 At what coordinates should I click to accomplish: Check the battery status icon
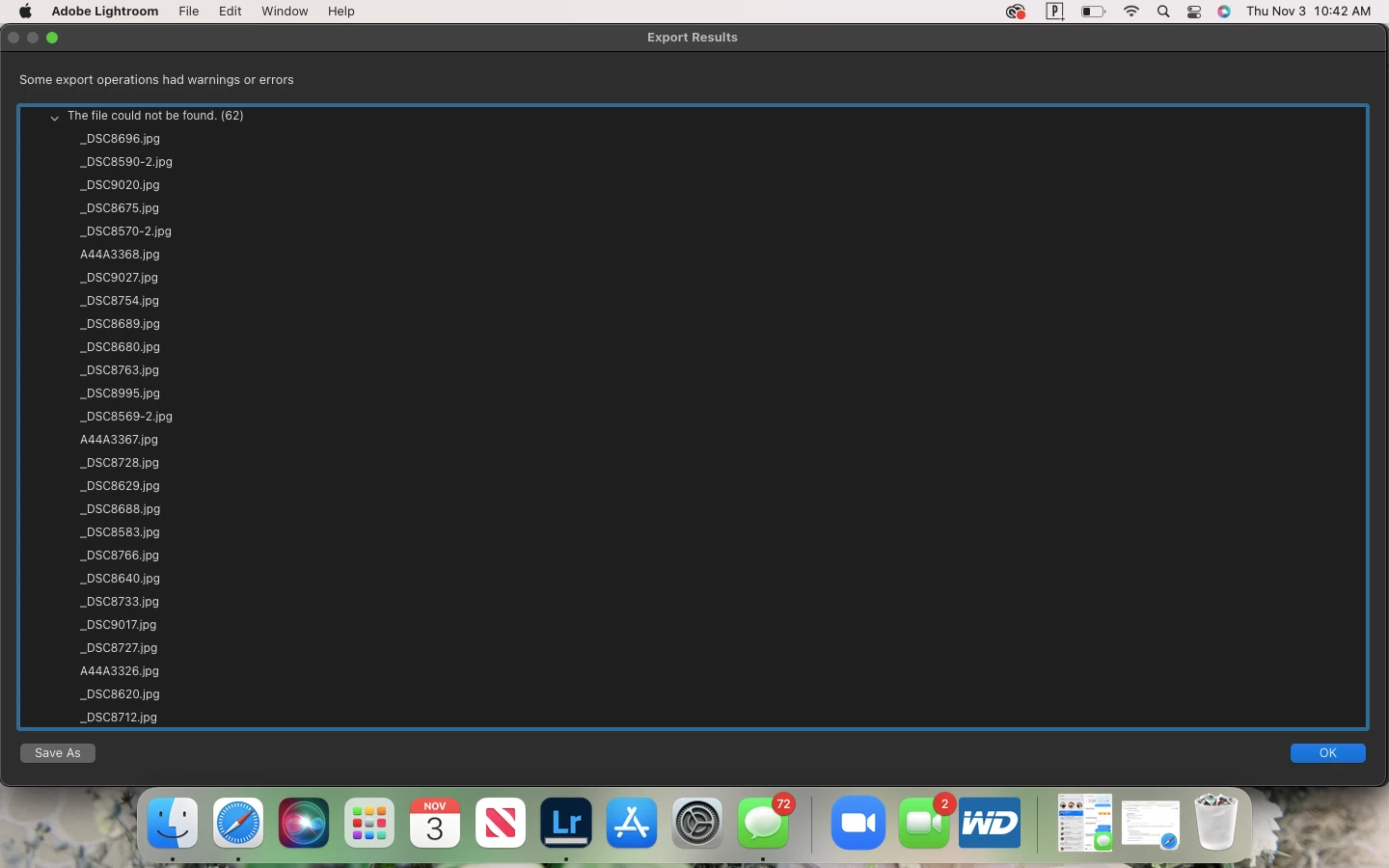[x=1093, y=12]
